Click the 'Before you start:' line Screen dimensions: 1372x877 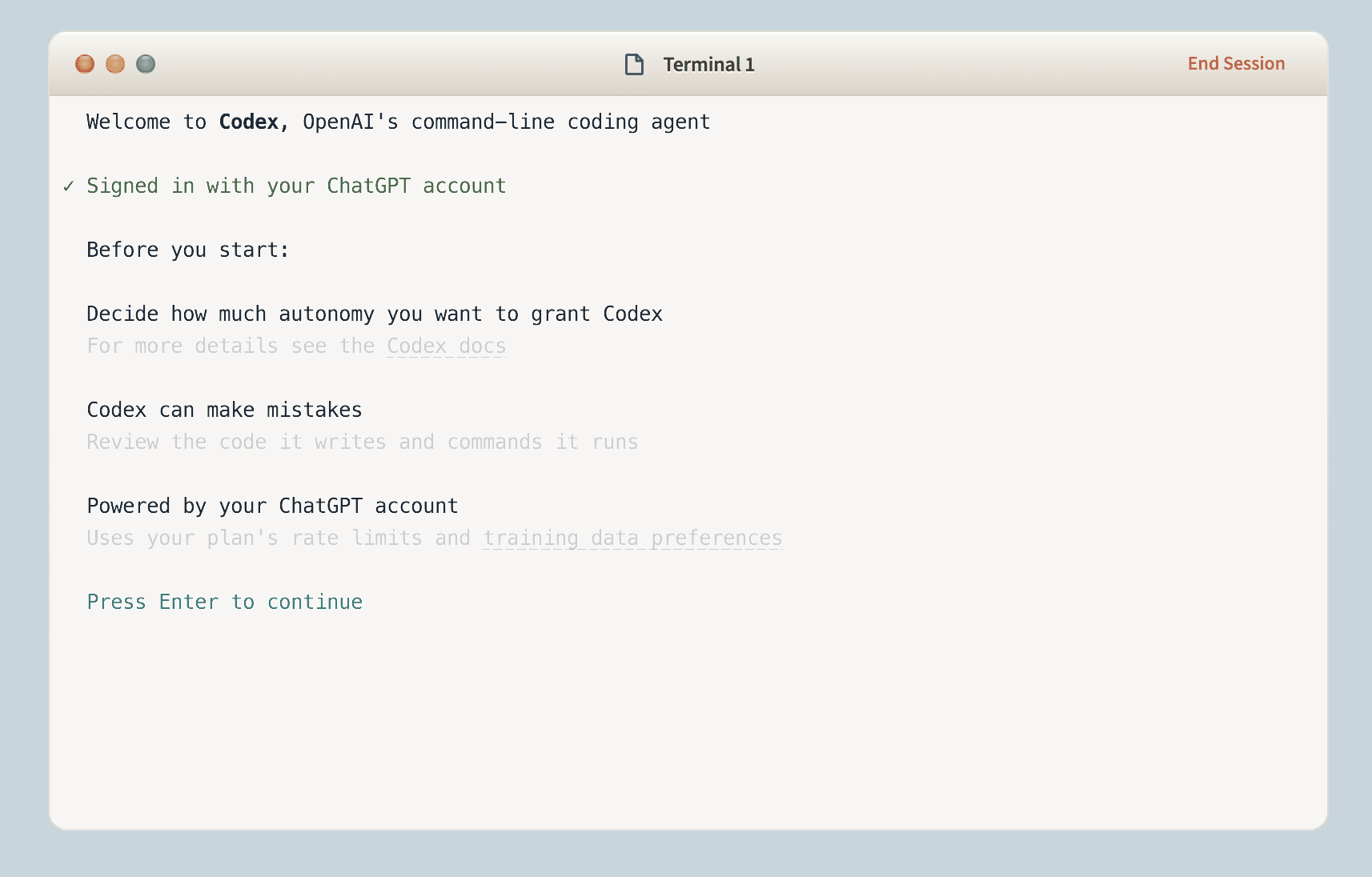point(187,250)
